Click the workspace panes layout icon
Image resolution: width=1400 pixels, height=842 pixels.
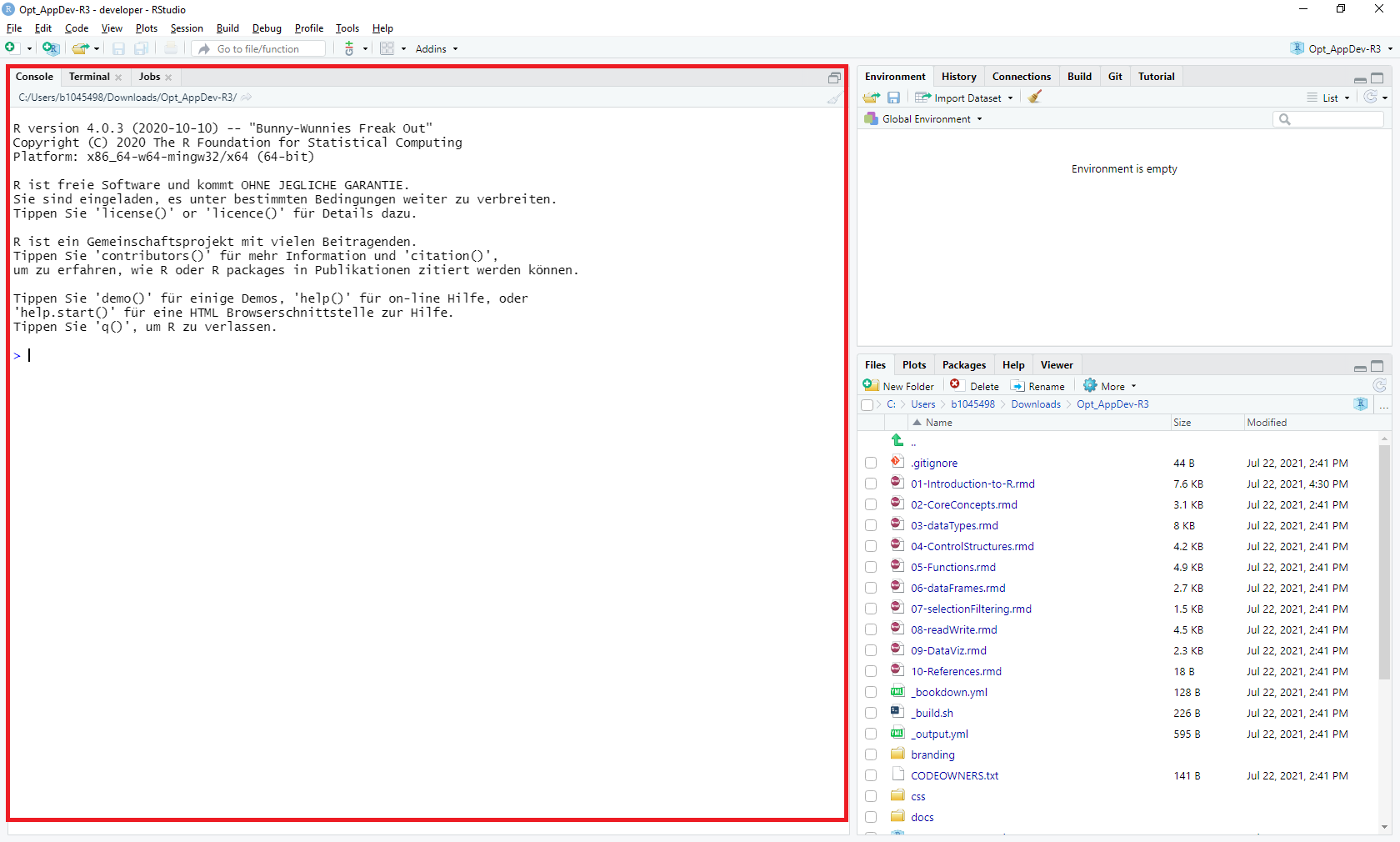387,48
